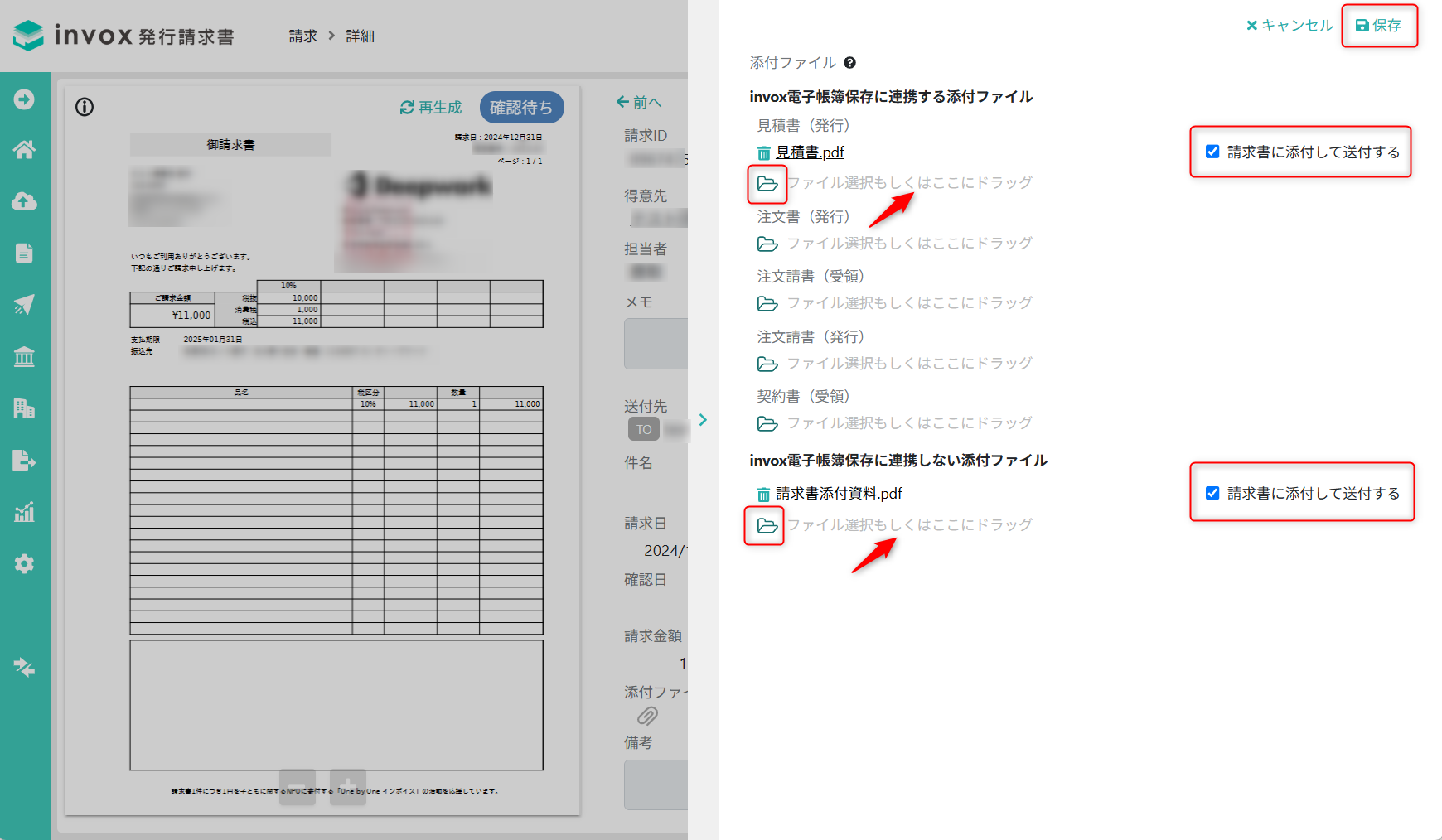Open the settings gear sidebar icon
This screenshot has width=1442, height=840.
click(x=24, y=564)
